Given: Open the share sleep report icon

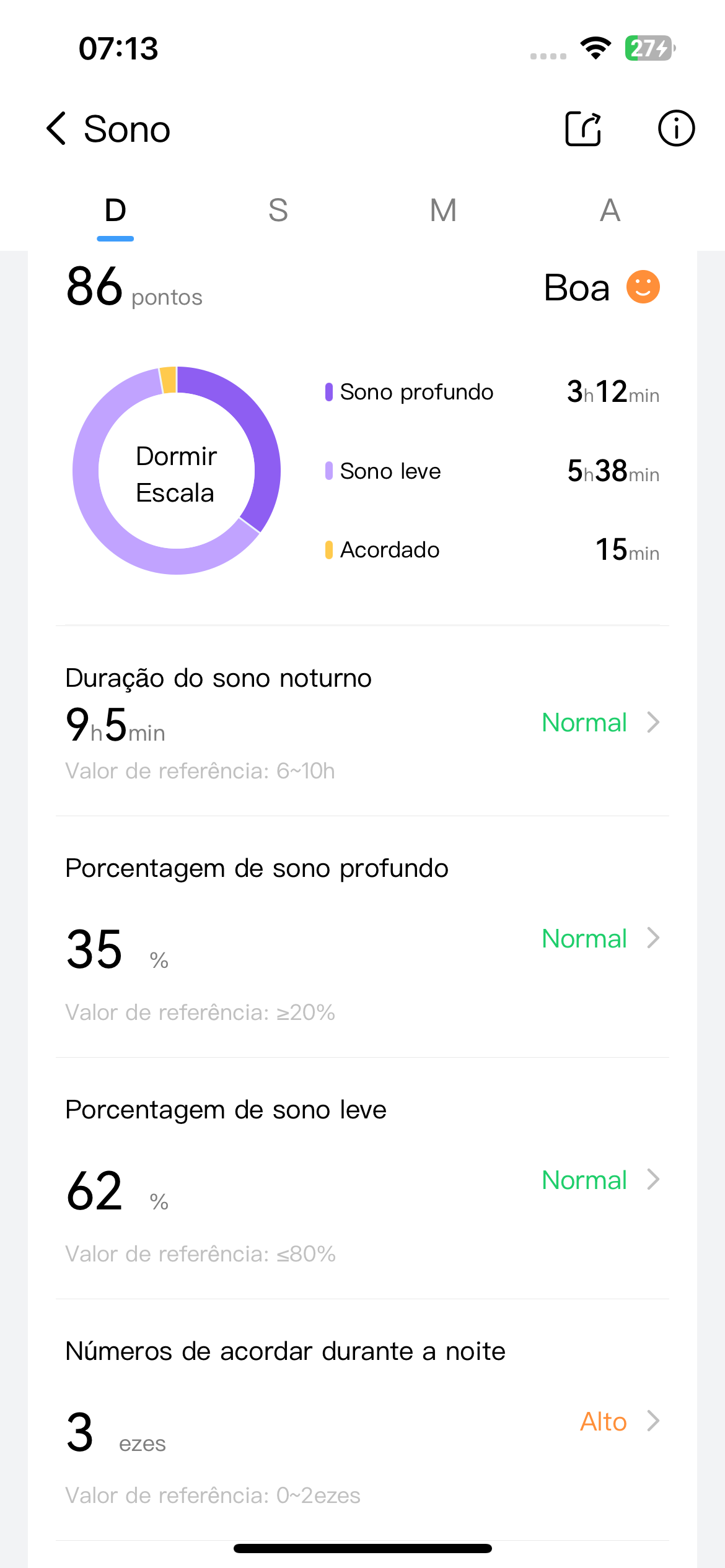Looking at the screenshot, I should coord(583,129).
